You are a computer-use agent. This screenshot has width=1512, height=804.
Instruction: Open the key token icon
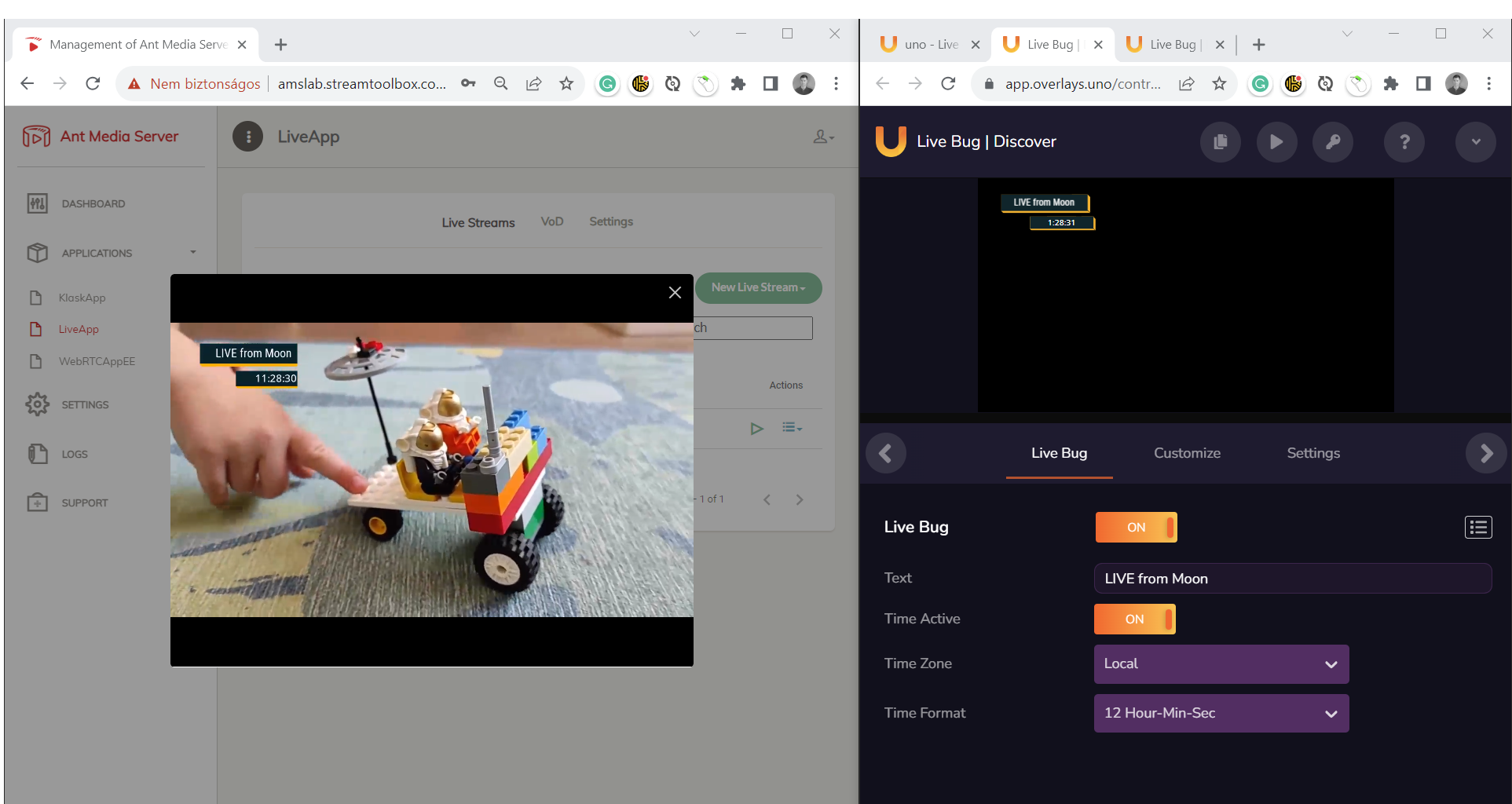tap(1333, 142)
